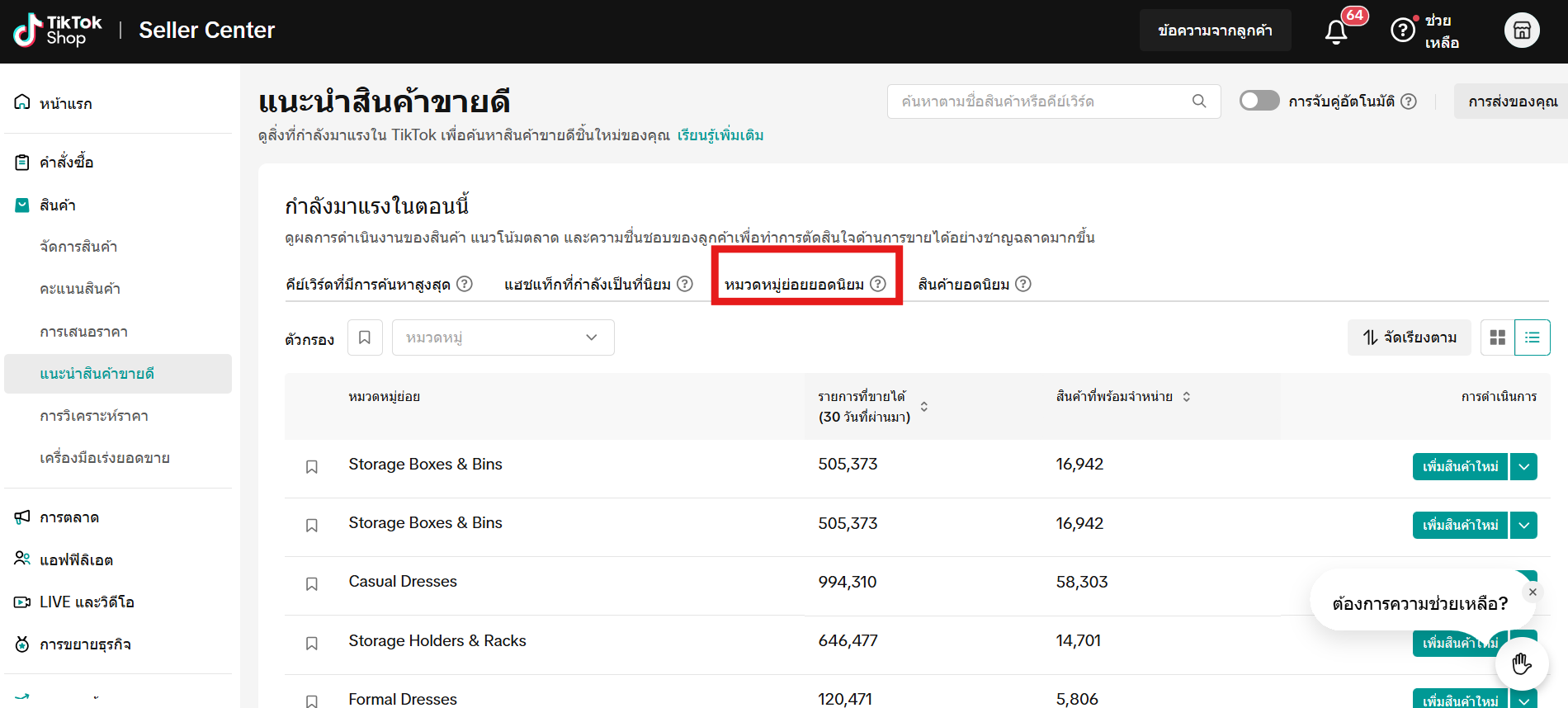Click the เรียนรู้เพิ่มเติม link
Viewport: 1568px width, 708px height.
720,135
